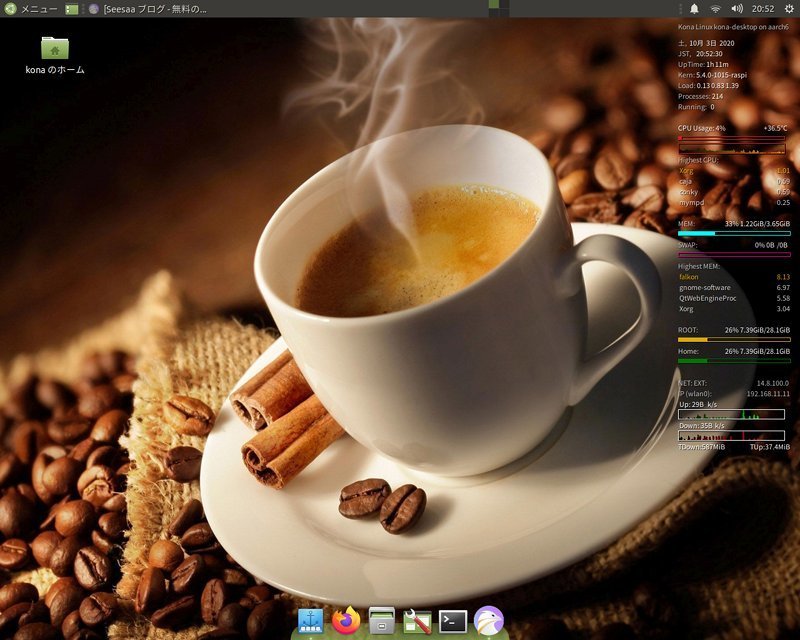Start the Falkon browser from the dock
Screen dimensions: 800x640
tap(487, 620)
